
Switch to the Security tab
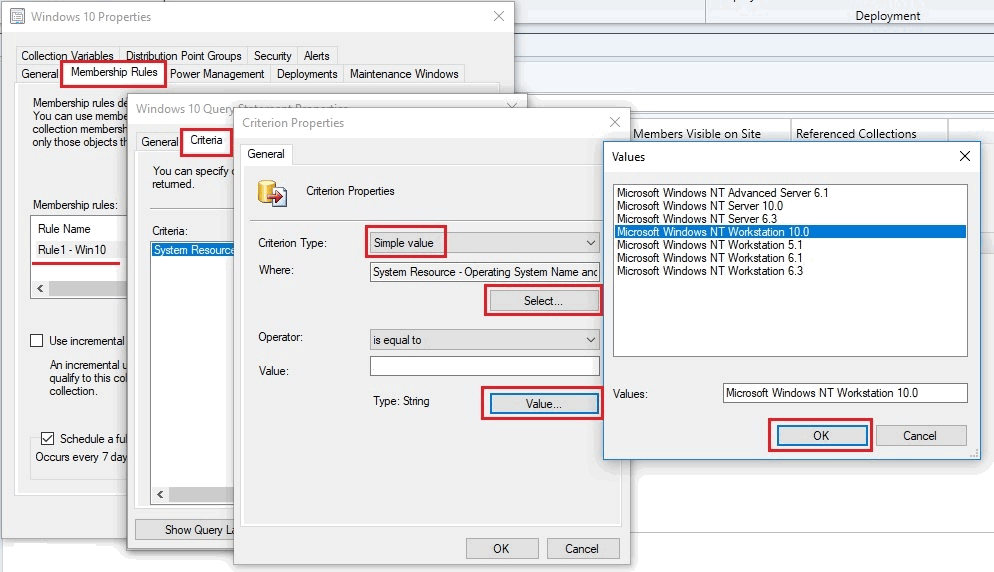tap(273, 56)
